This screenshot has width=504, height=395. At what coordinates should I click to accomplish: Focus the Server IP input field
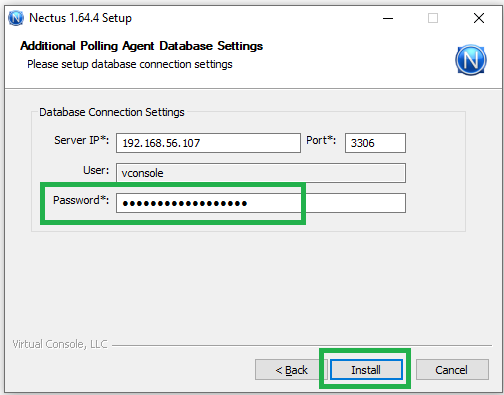(x=208, y=143)
